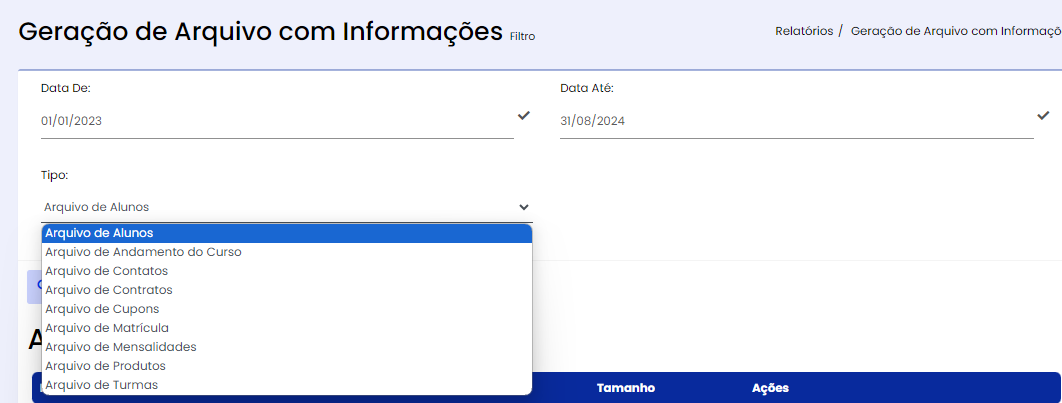The image size is (1062, 403).
Task: Click the Ações column header
Action: pyautogui.click(x=770, y=388)
